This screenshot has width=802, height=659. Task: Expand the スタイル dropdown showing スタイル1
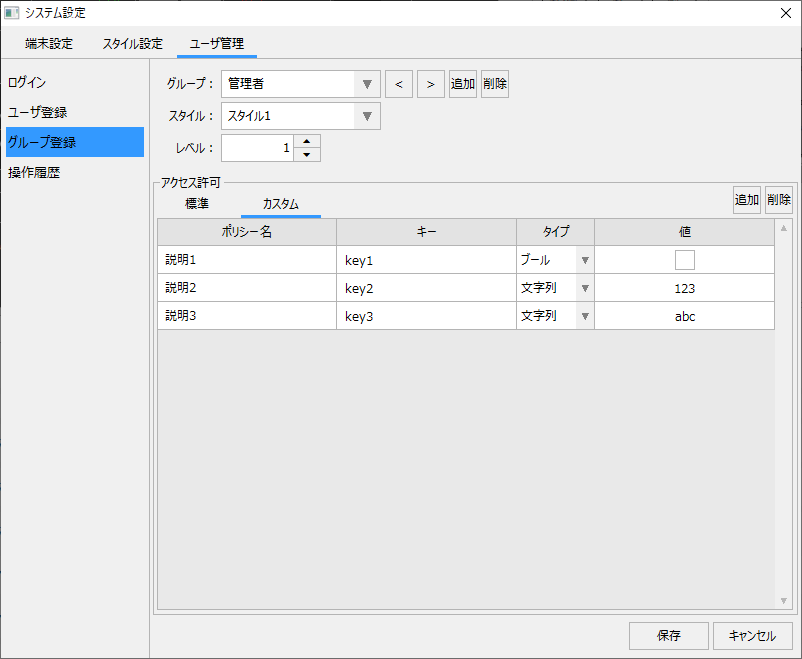point(367,116)
